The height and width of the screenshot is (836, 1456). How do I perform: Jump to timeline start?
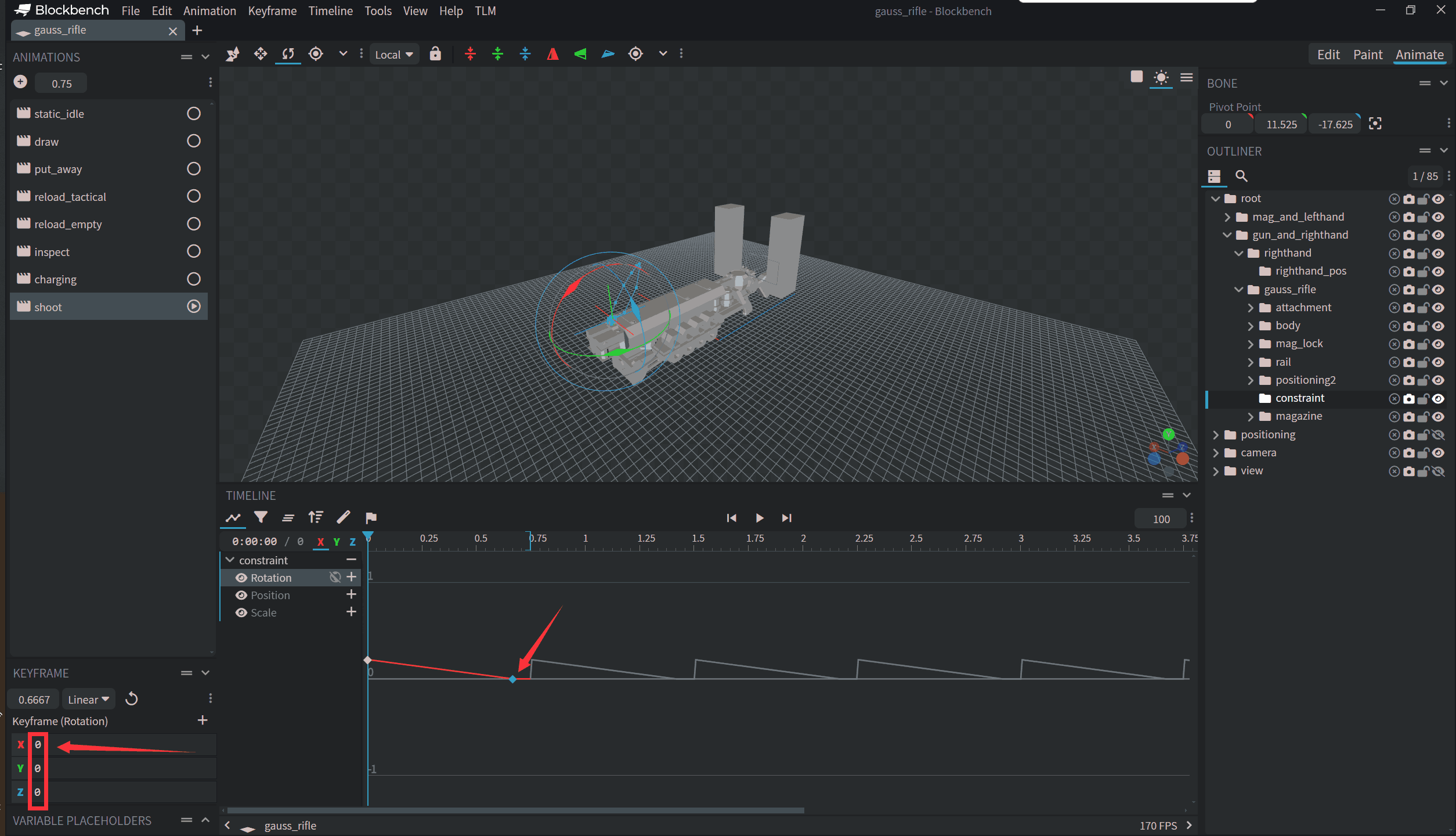(732, 518)
